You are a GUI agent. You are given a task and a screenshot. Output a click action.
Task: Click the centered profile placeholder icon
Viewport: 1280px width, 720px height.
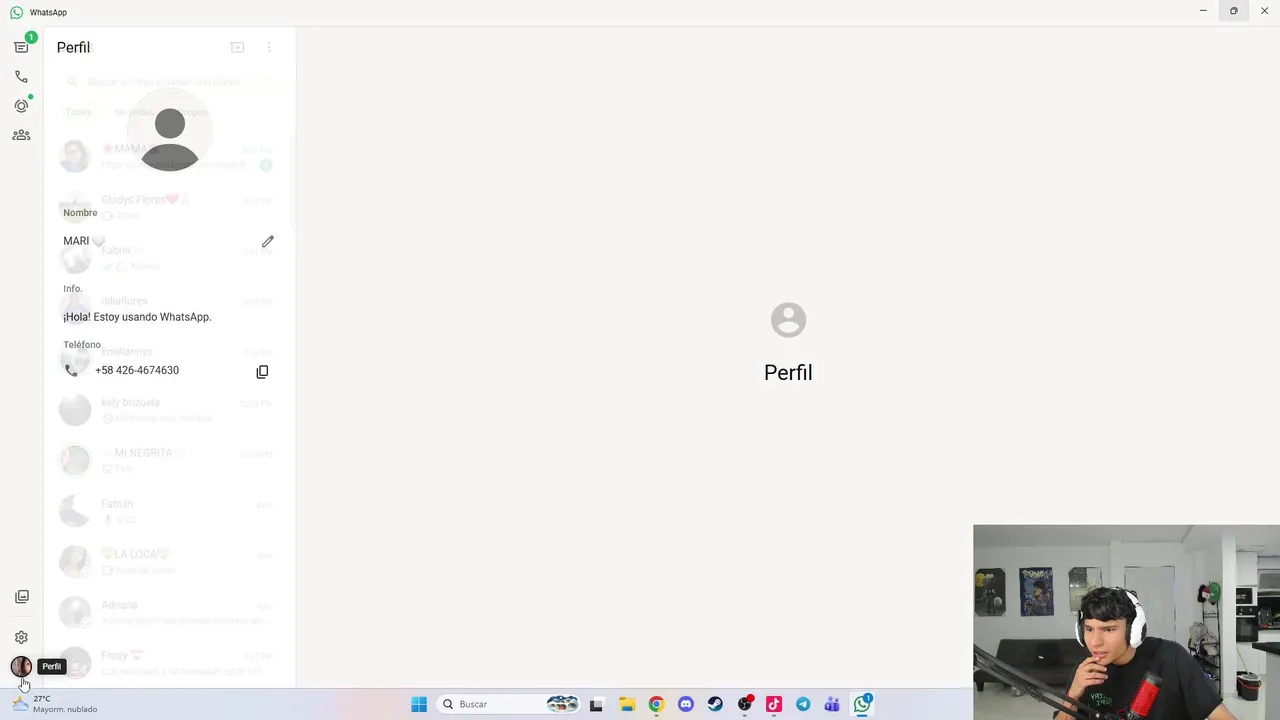pyautogui.click(x=788, y=320)
